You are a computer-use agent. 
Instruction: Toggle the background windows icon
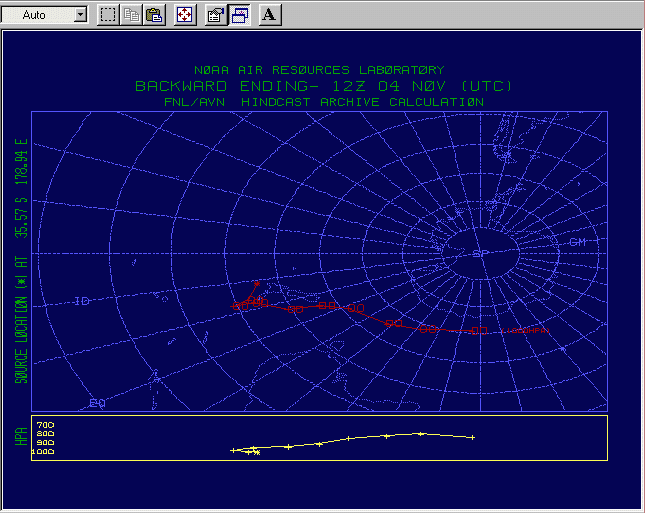(240, 15)
